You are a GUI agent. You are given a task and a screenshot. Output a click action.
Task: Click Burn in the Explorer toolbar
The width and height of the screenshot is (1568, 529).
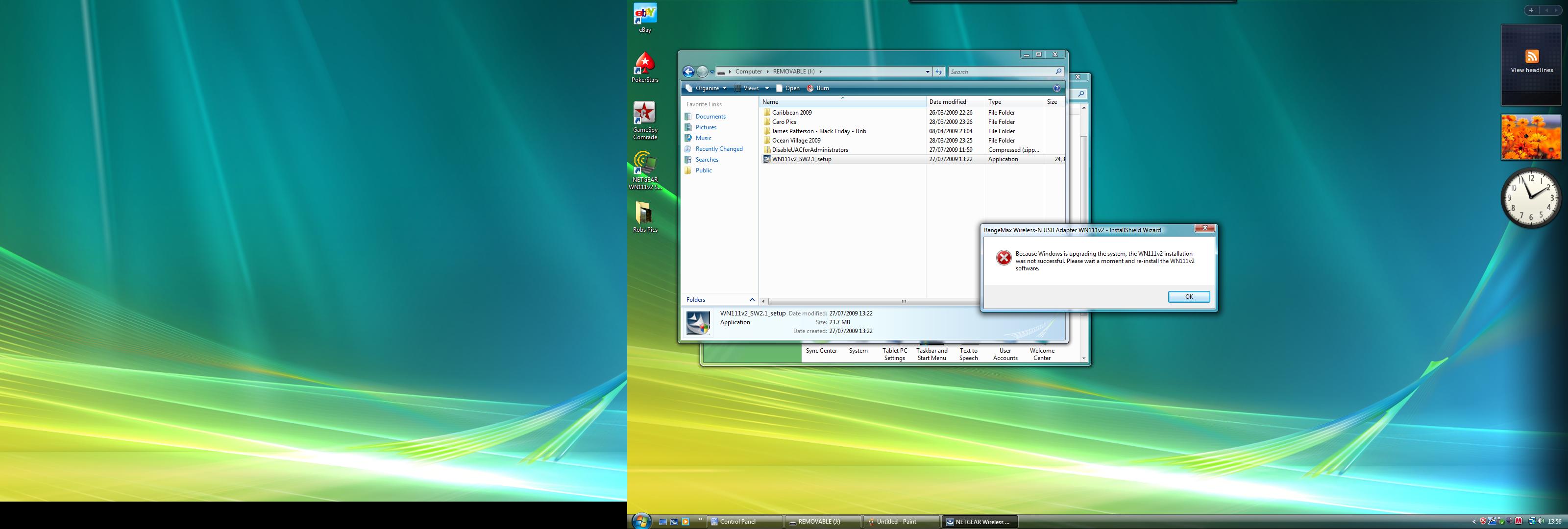click(x=818, y=88)
